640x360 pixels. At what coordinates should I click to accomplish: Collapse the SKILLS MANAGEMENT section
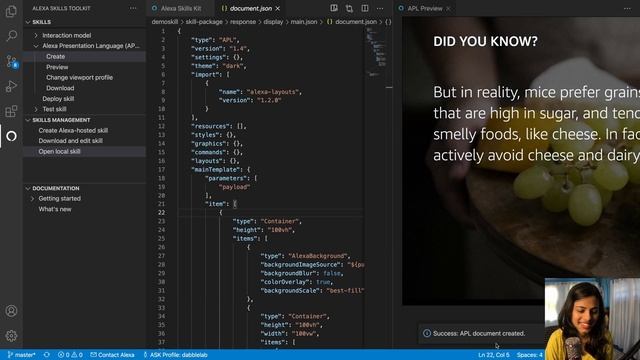[x=28, y=120]
